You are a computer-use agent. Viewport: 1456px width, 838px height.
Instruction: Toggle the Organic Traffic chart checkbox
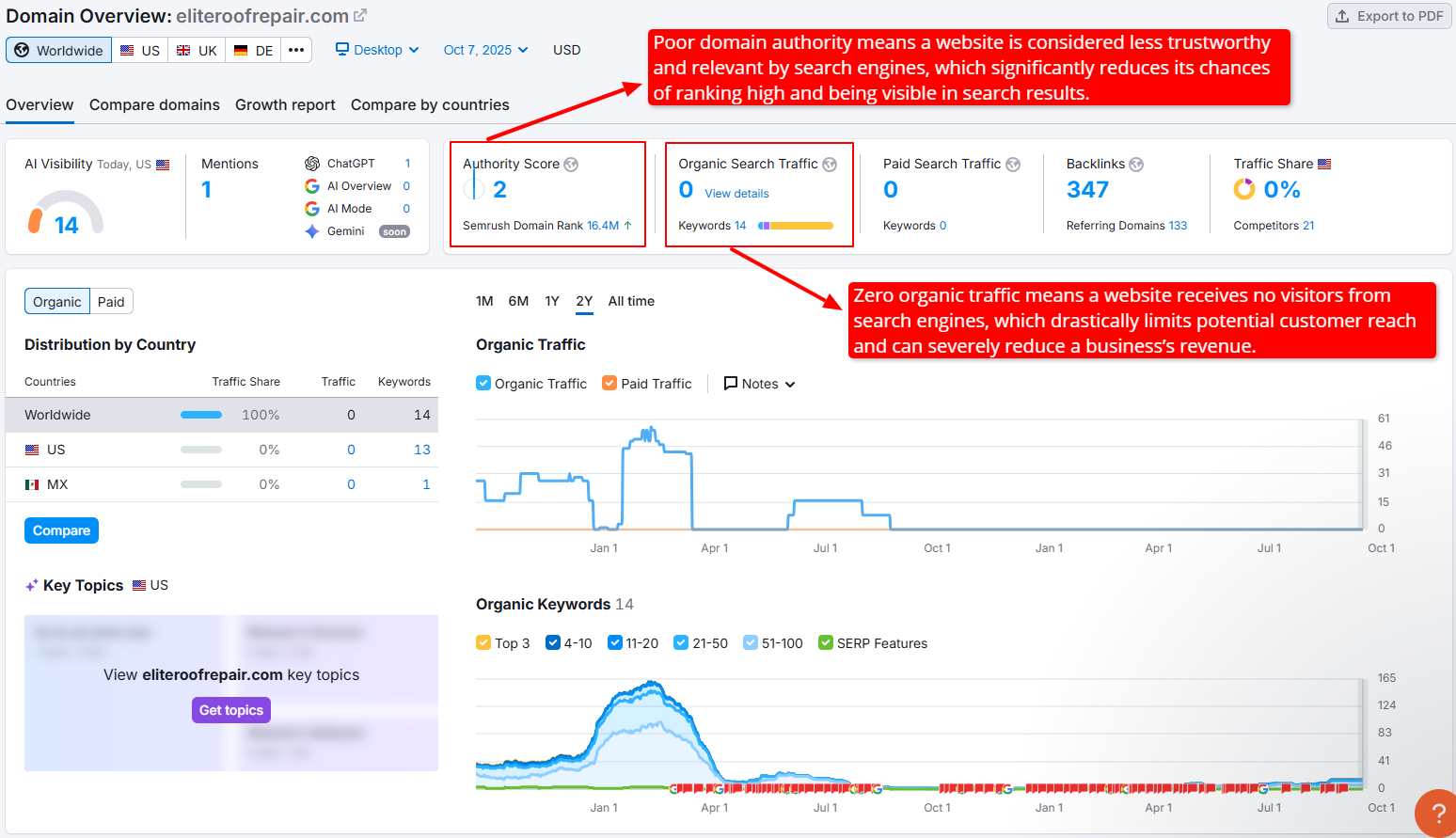483,383
